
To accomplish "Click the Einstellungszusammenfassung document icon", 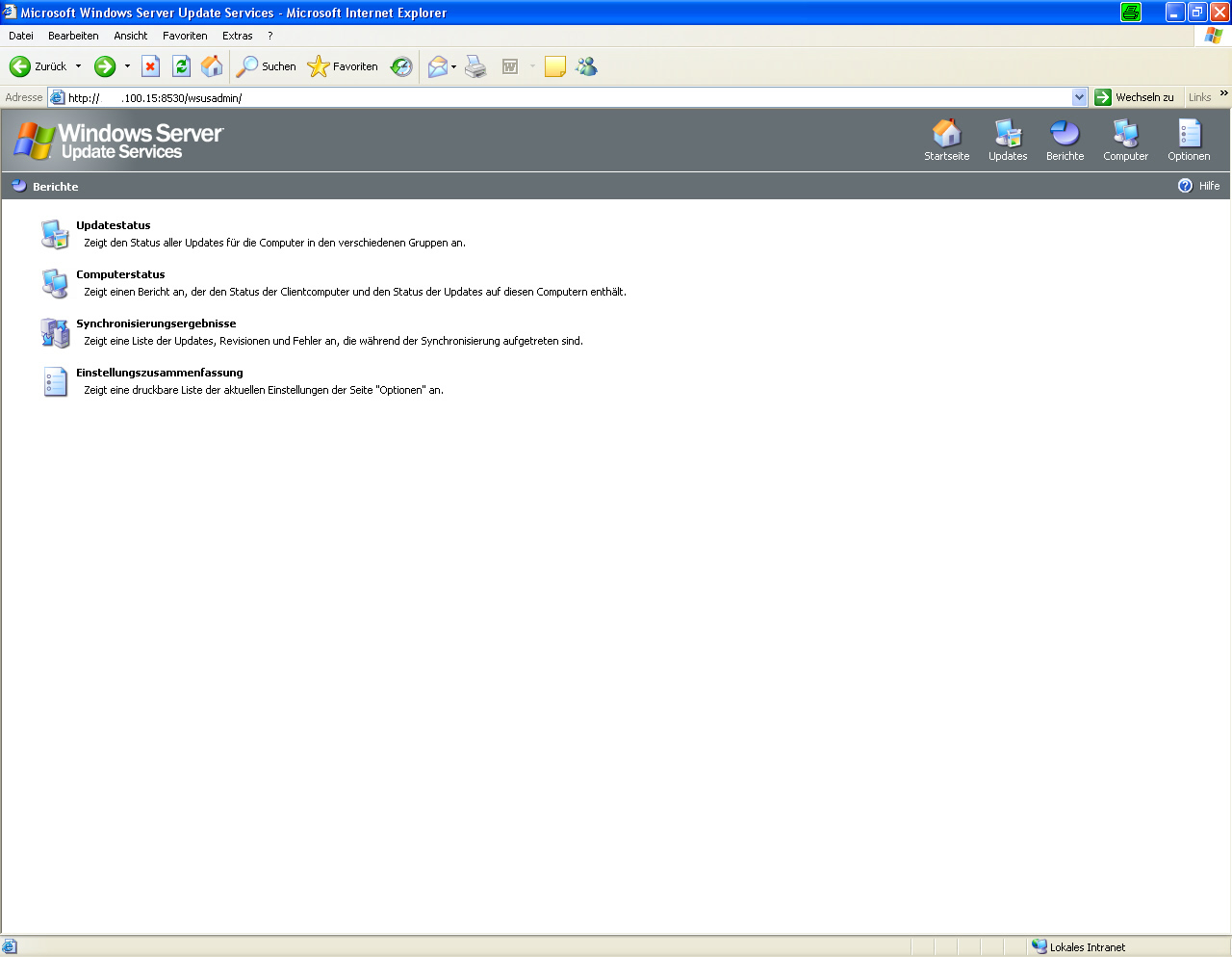I will [x=55, y=381].
